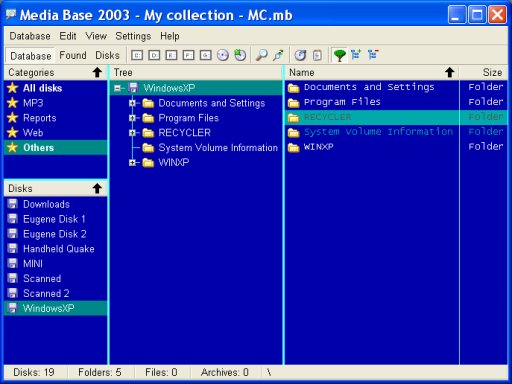Select WINXP row in file list
The image size is (512, 384).
[x=396, y=147]
